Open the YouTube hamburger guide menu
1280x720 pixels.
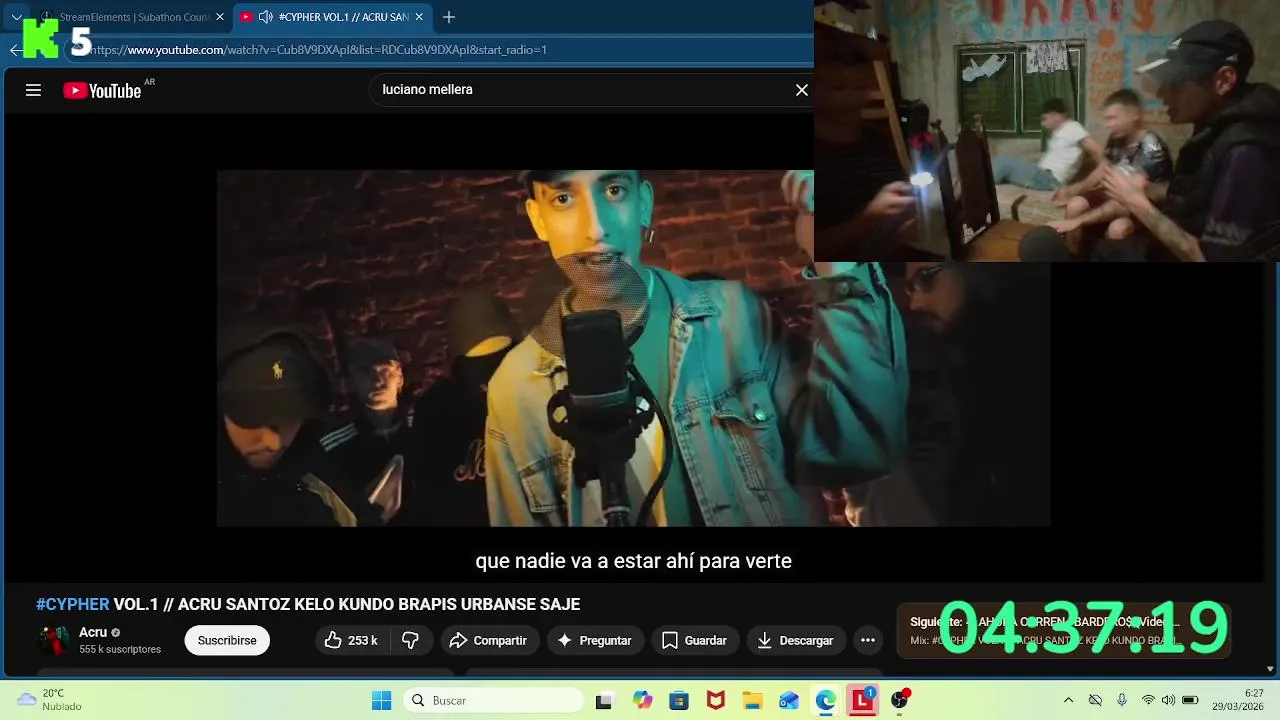coord(33,90)
